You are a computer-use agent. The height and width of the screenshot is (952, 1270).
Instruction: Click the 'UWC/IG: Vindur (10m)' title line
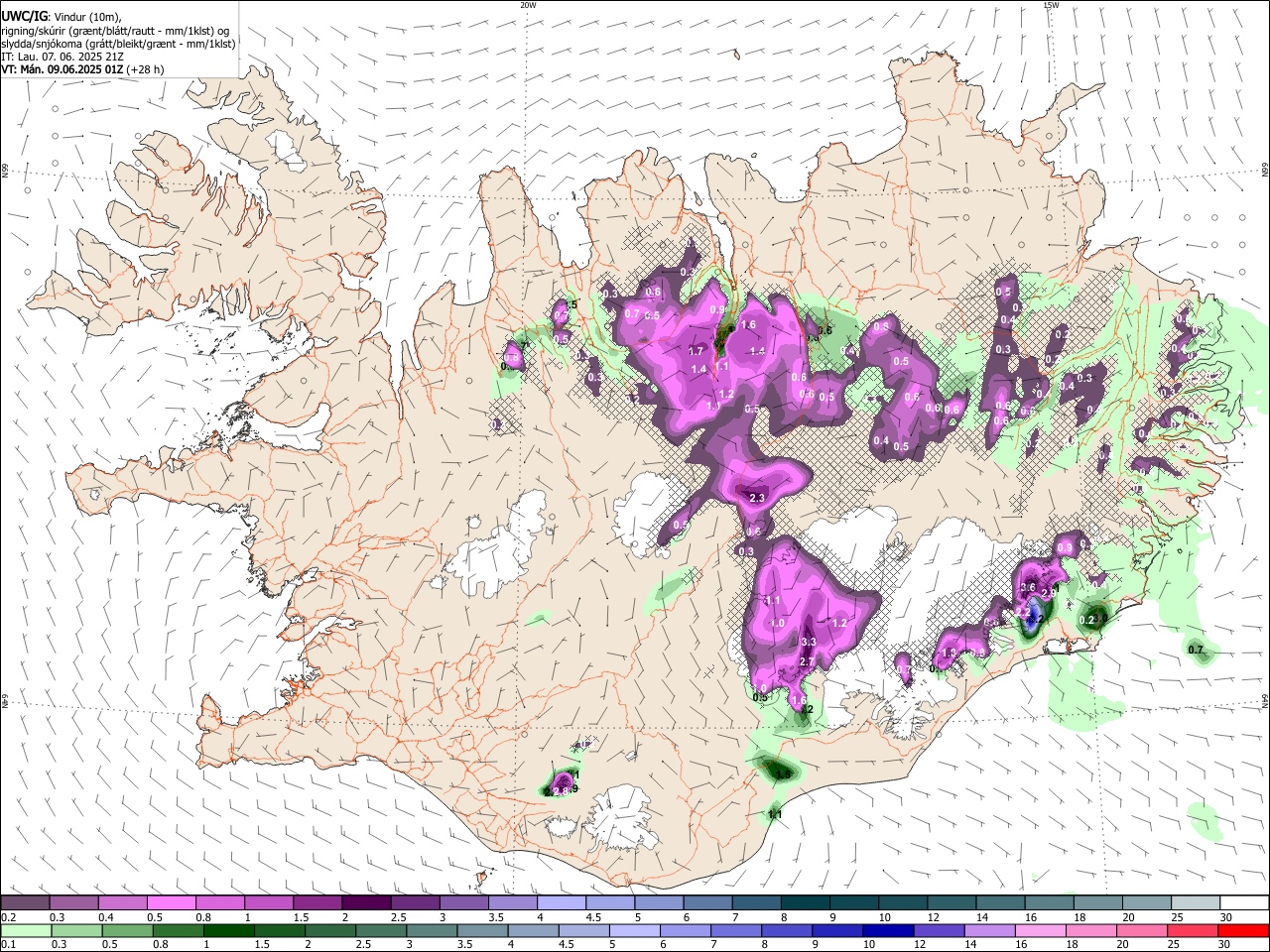(62, 17)
